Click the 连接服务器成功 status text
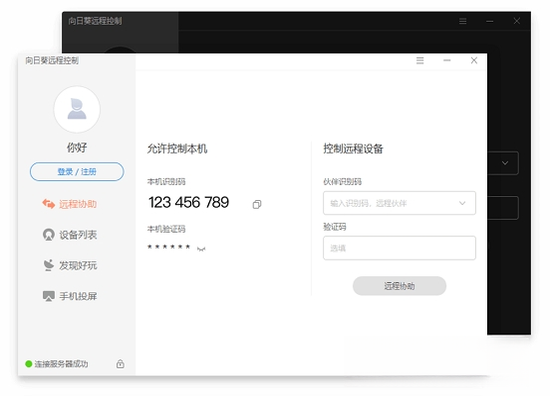This screenshot has height=396, width=550. coord(61,364)
